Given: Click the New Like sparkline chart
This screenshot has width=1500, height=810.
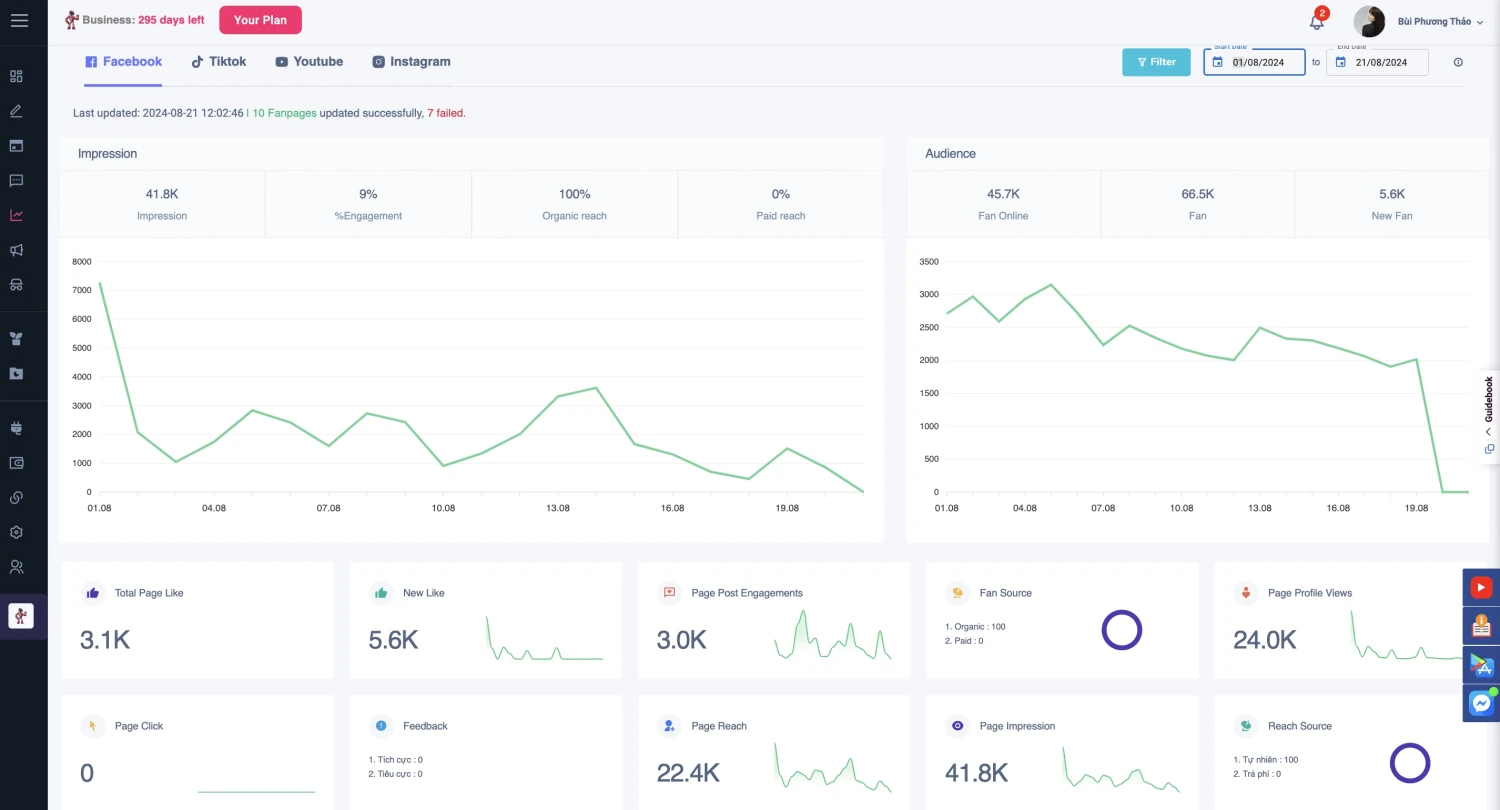Looking at the screenshot, I should pyautogui.click(x=545, y=638).
